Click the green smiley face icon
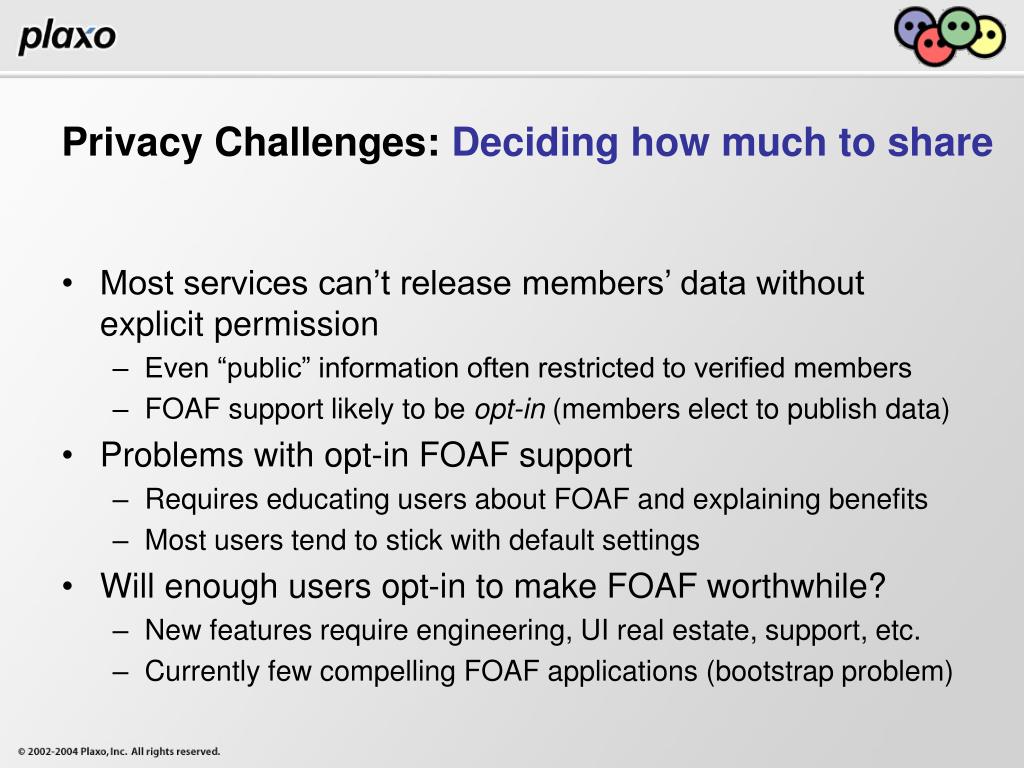 tap(957, 27)
